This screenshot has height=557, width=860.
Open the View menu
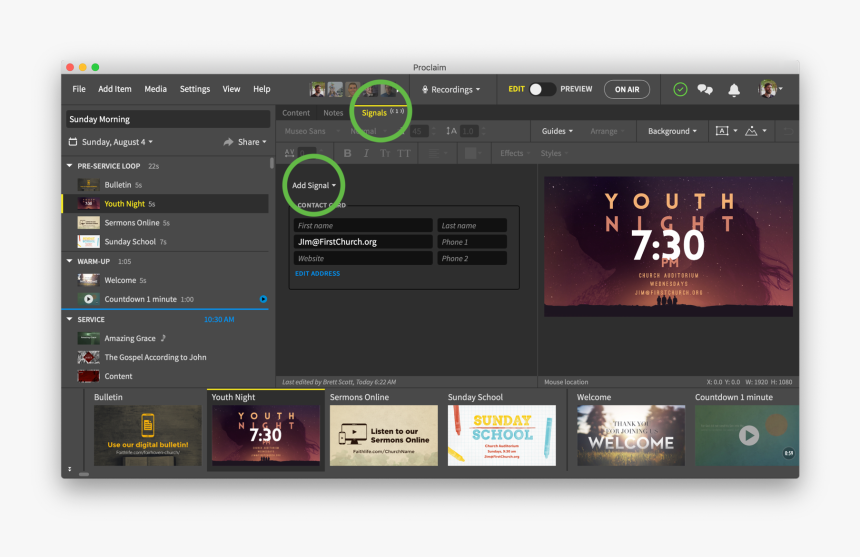click(231, 89)
